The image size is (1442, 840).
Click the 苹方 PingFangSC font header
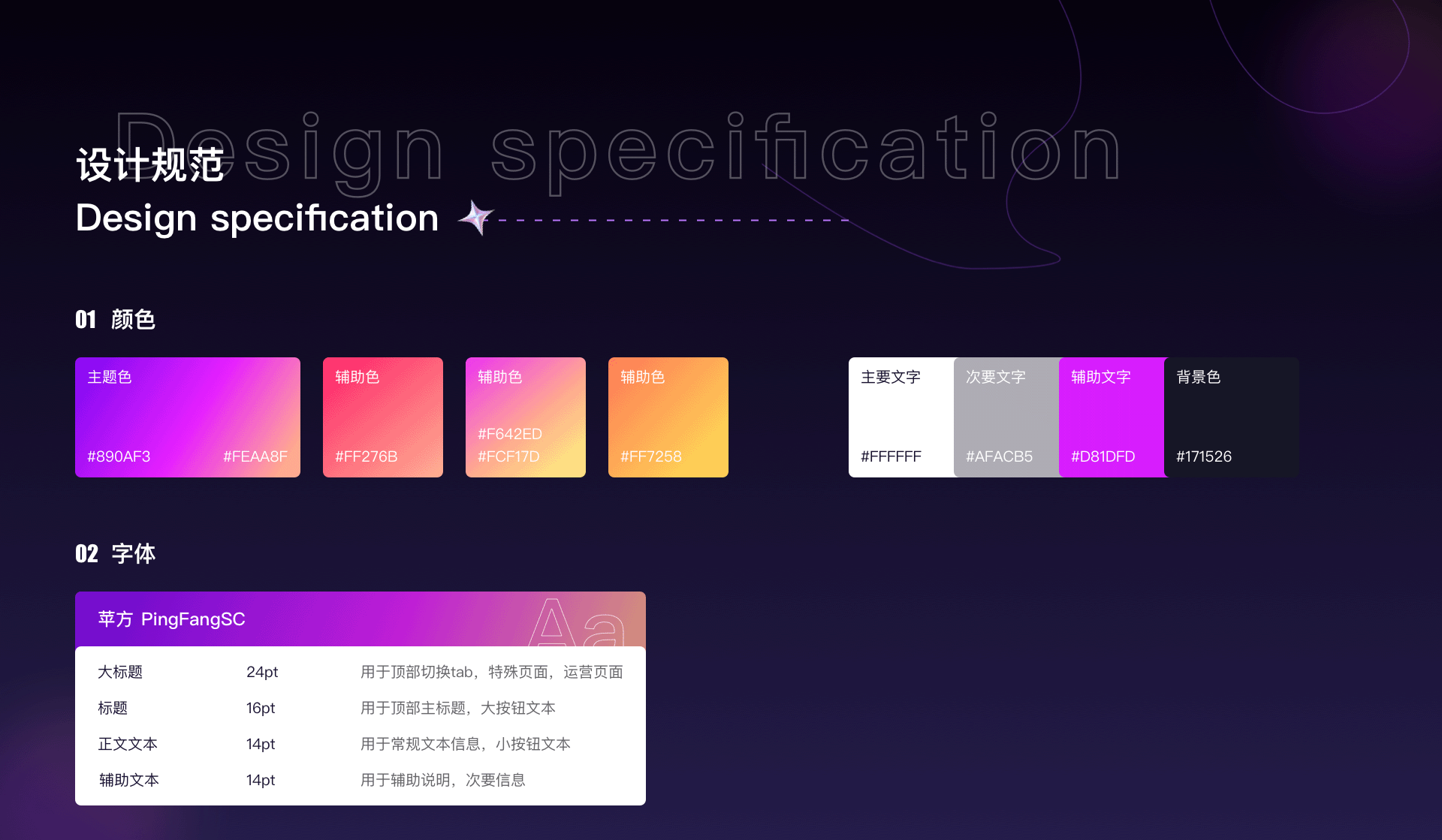pos(172,619)
